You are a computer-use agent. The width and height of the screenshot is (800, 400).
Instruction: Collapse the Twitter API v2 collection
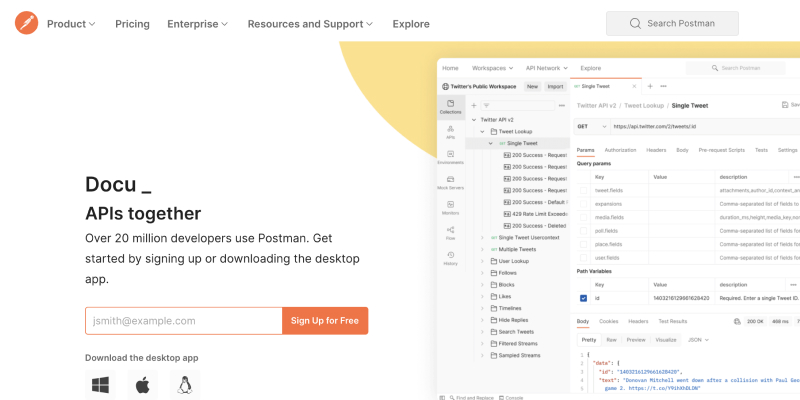point(473,120)
